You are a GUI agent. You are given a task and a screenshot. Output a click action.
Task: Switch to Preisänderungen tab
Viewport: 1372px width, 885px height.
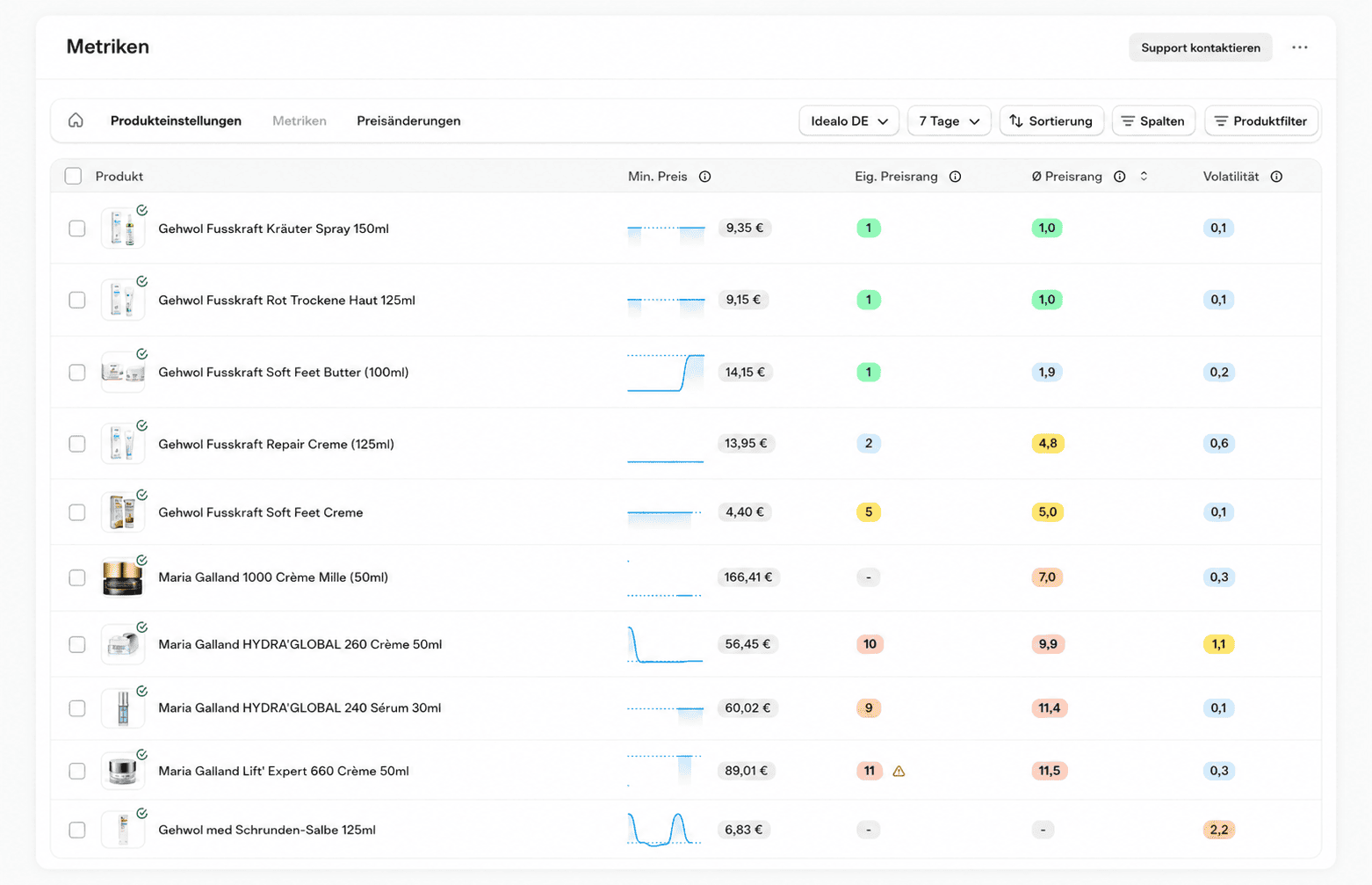coord(408,121)
